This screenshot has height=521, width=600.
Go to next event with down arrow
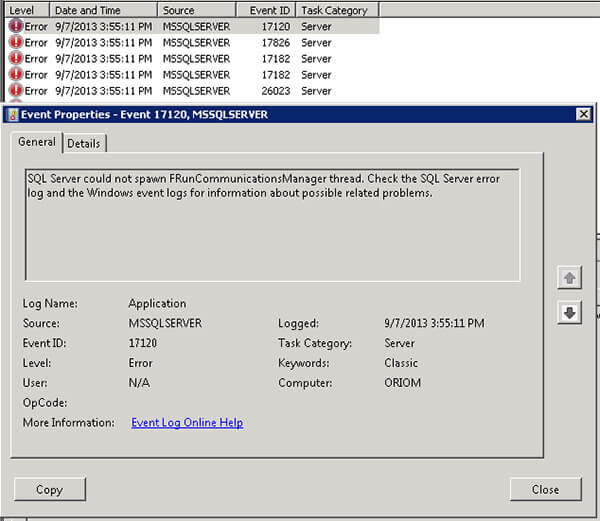click(569, 313)
